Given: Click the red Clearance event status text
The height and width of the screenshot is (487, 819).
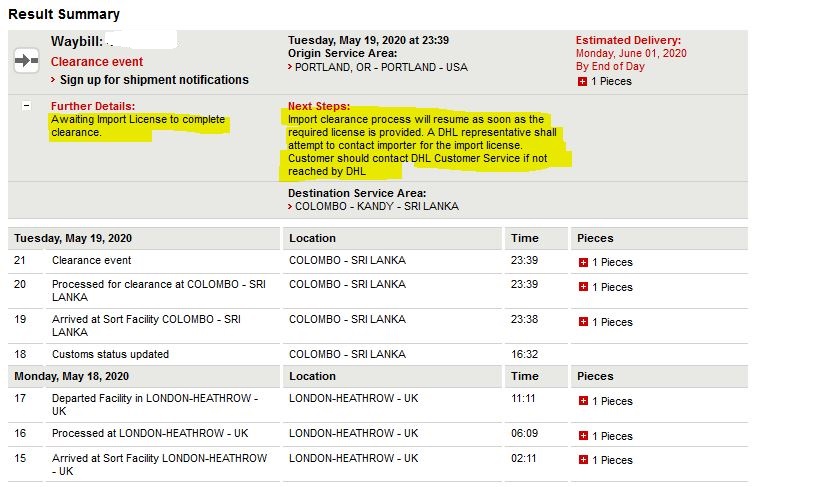Looking at the screenshot, I should coord(97,62).
